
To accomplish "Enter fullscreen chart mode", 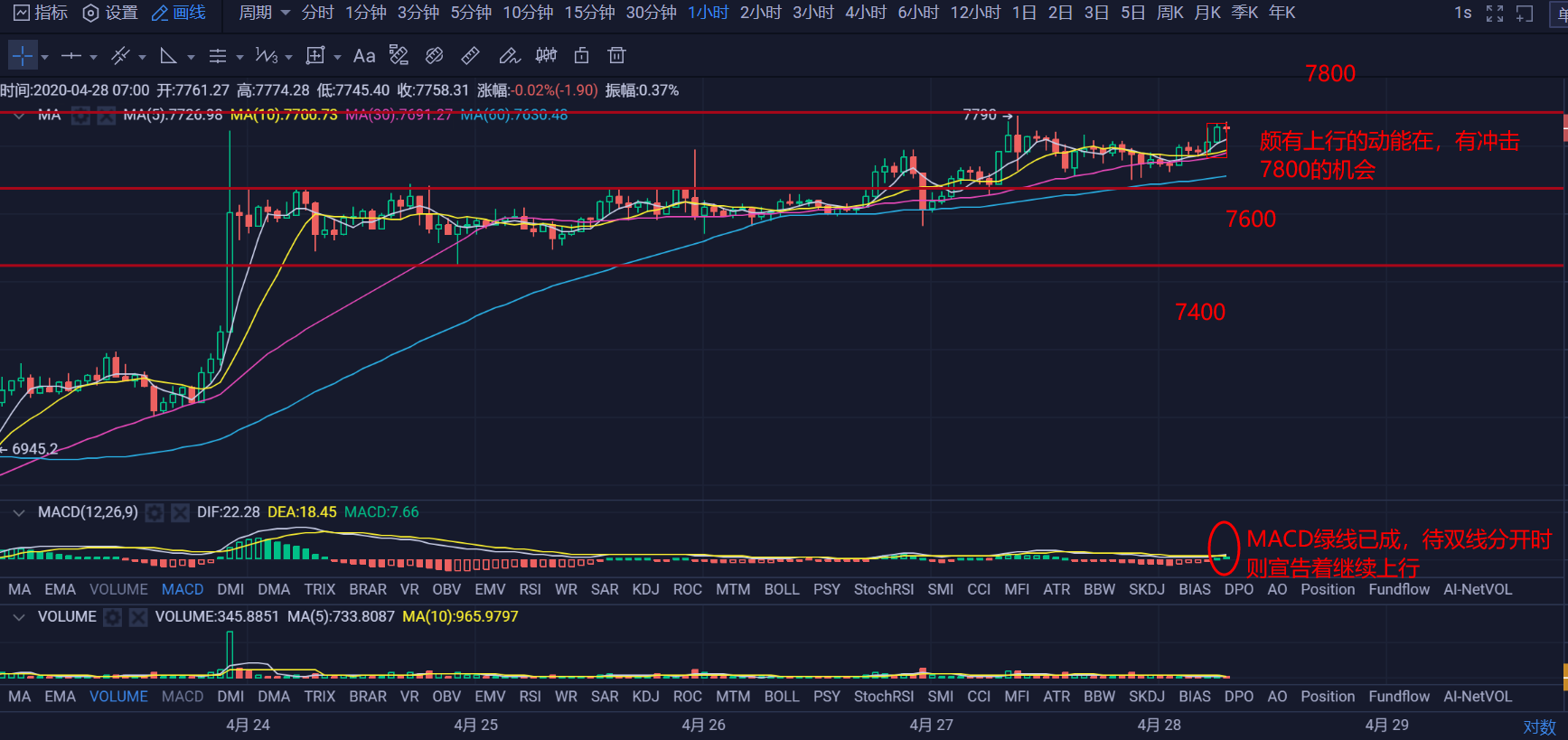I will point(1495,14).
